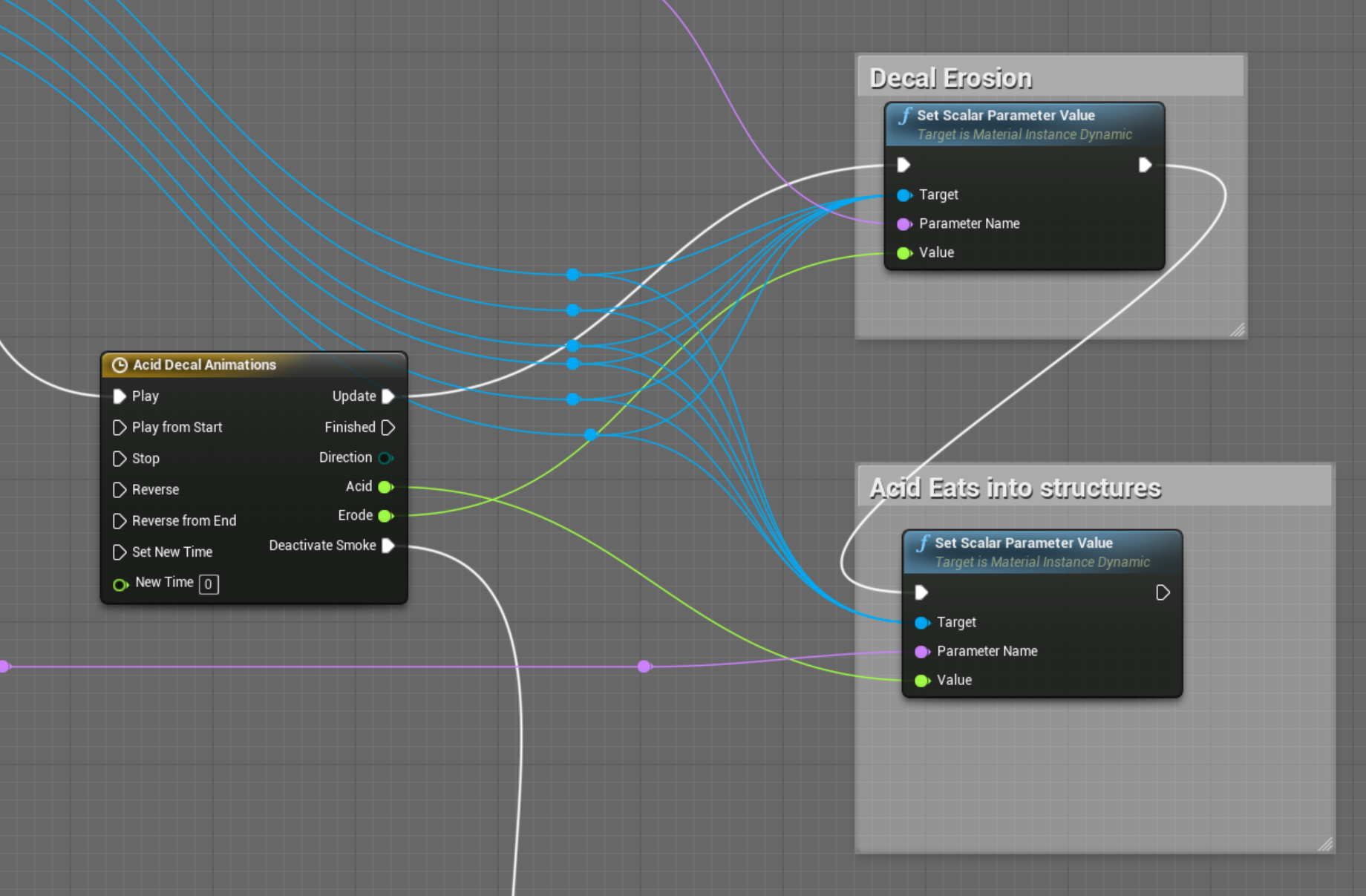Click the Erode float output pin
The image size is (1366, 896).
coord(385,516)
